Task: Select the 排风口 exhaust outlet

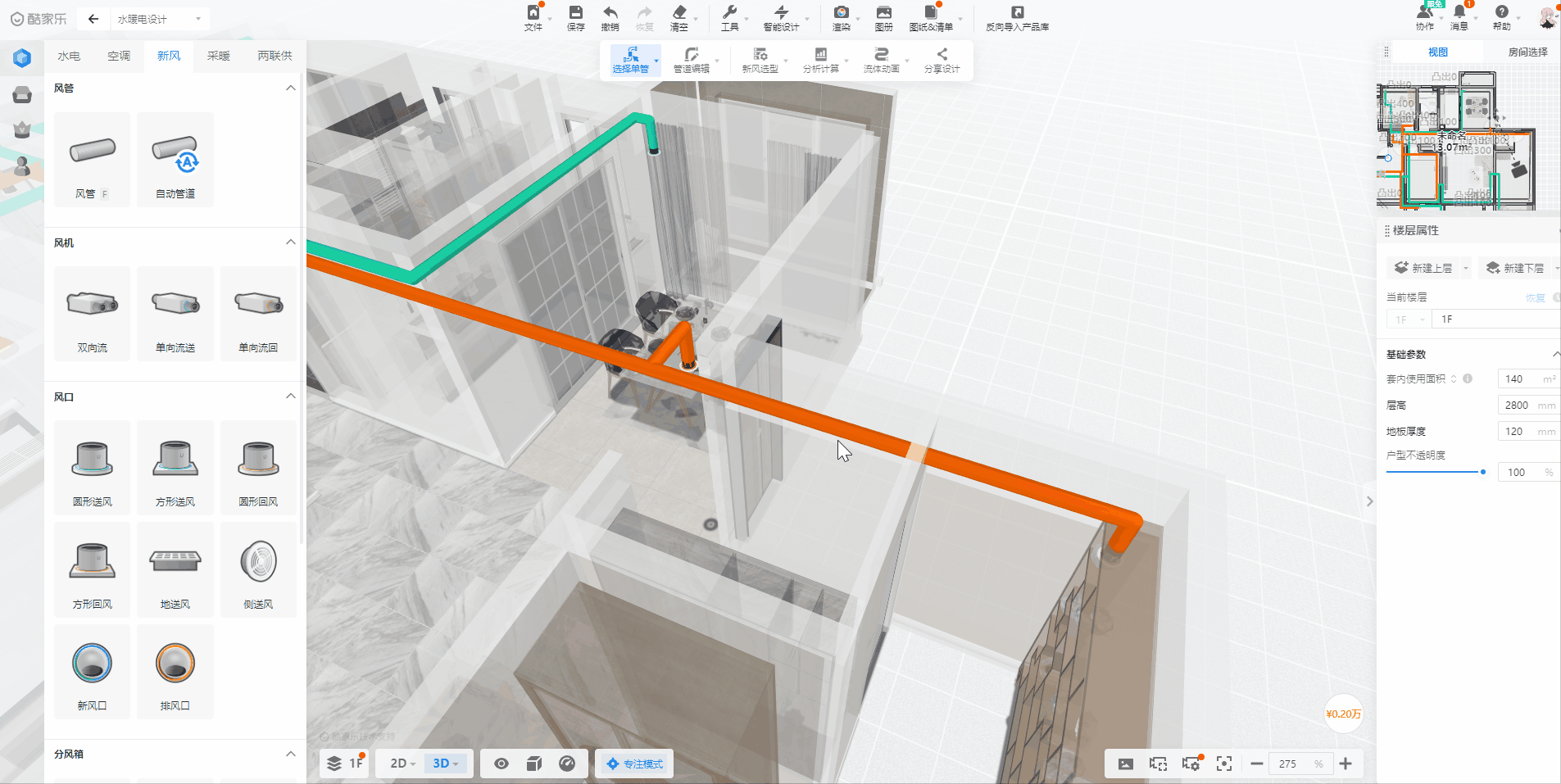Action: (x=175, y=672)
